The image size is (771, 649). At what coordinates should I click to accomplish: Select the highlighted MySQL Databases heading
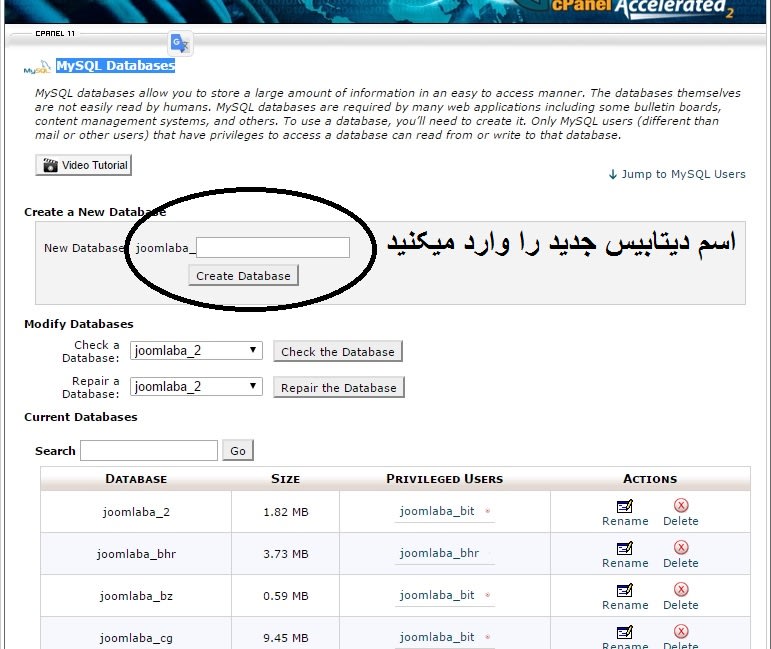click(x=115, y=65)
